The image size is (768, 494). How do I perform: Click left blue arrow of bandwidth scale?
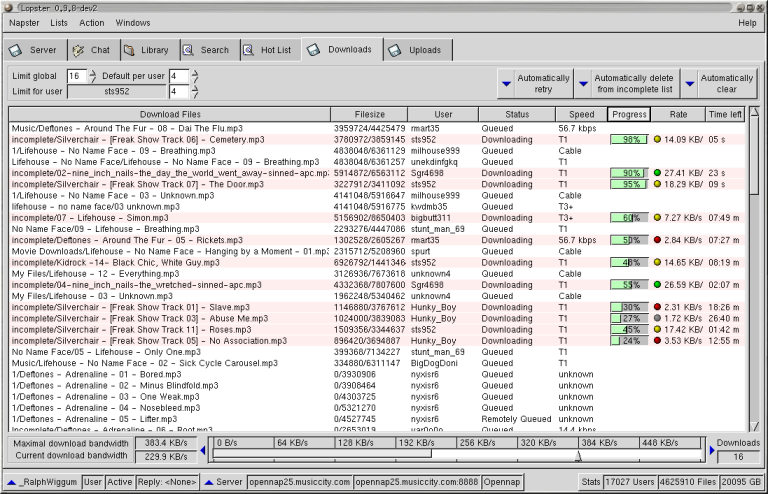click(203, 450)
